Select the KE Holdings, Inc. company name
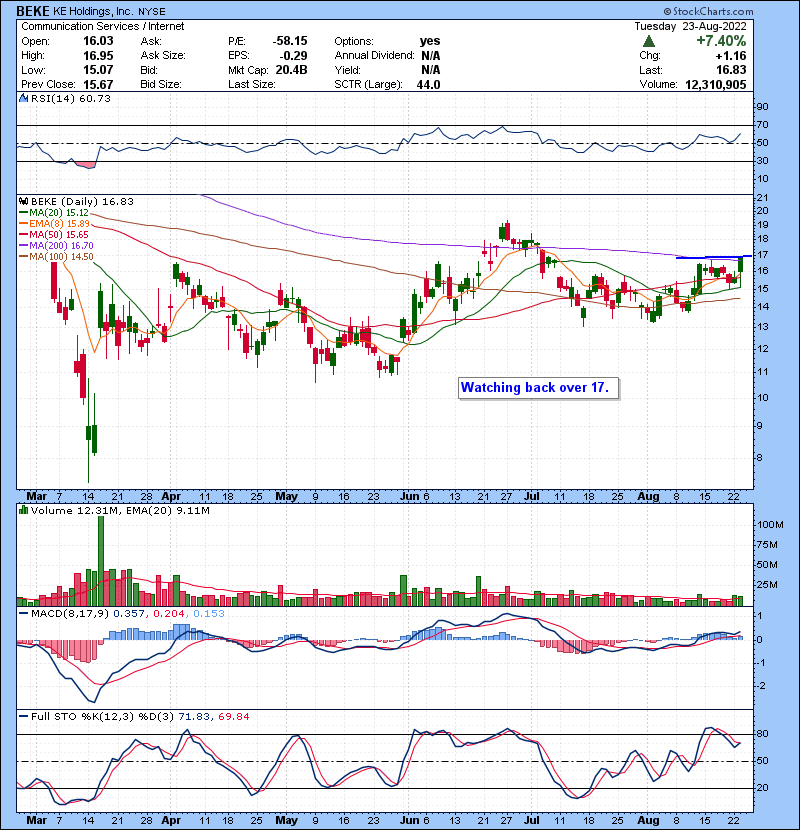This screenshot has width=800, height=830. 93,11
